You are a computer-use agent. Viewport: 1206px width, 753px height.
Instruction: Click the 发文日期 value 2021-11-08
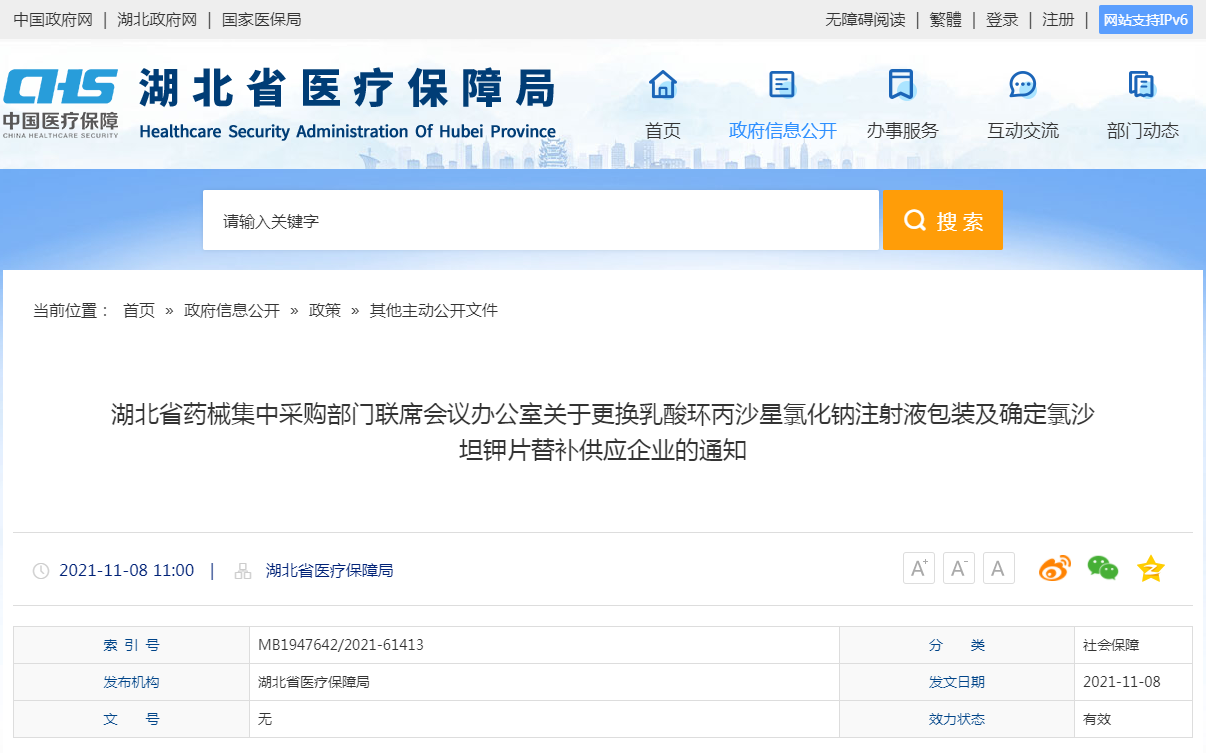1122,682
